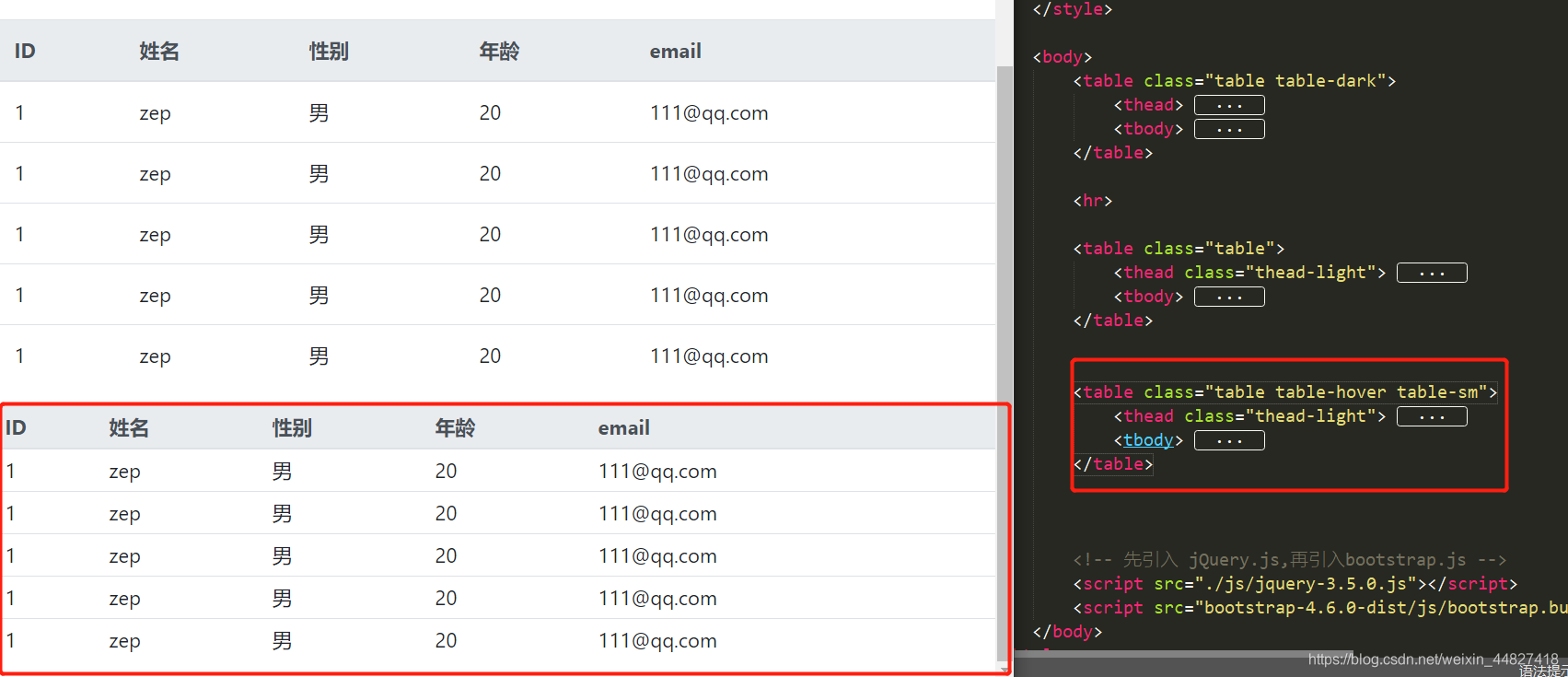Expand folded tbody block in table-dark table

(x=1229, y=129)
